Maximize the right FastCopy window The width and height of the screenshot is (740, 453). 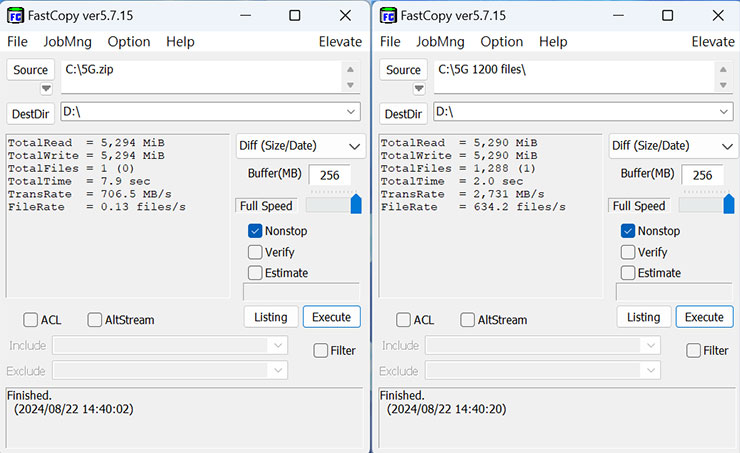point(667,16)
